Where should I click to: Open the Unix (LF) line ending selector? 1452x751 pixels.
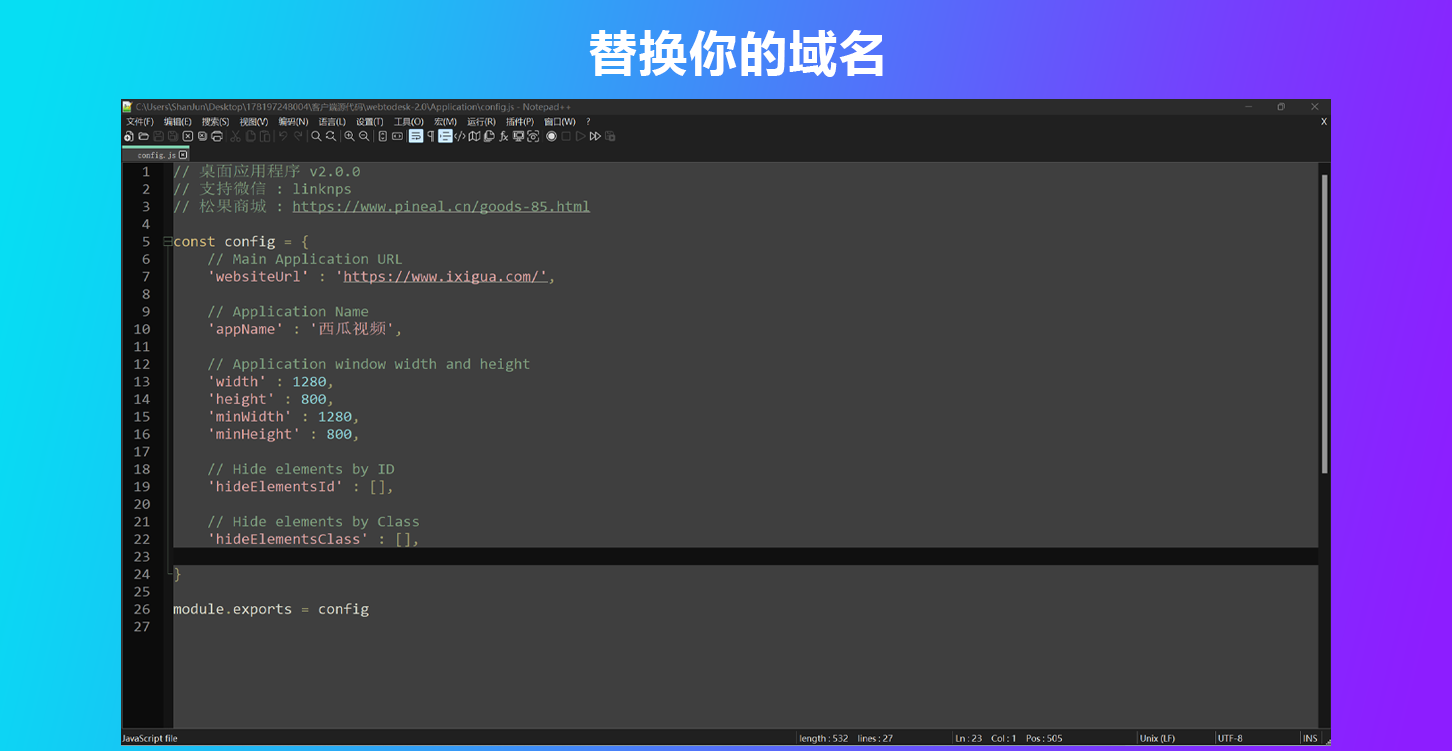tap(1158, 738)
